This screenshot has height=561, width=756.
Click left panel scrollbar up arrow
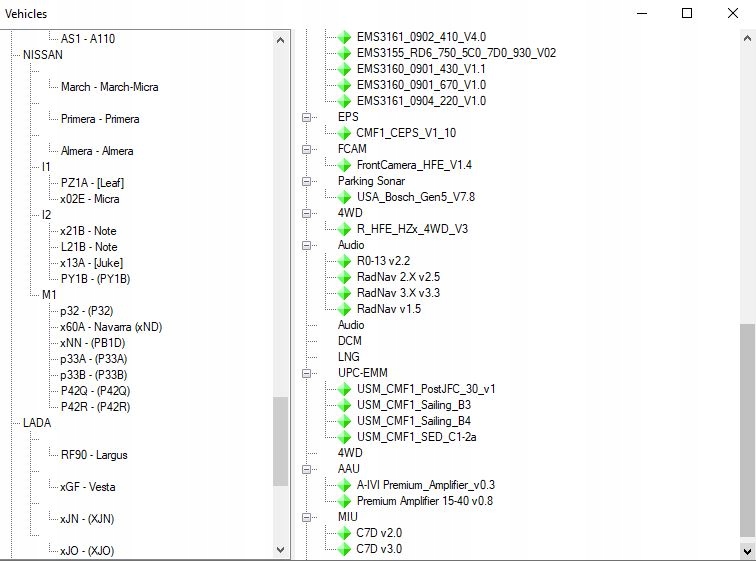coord(281,40)
